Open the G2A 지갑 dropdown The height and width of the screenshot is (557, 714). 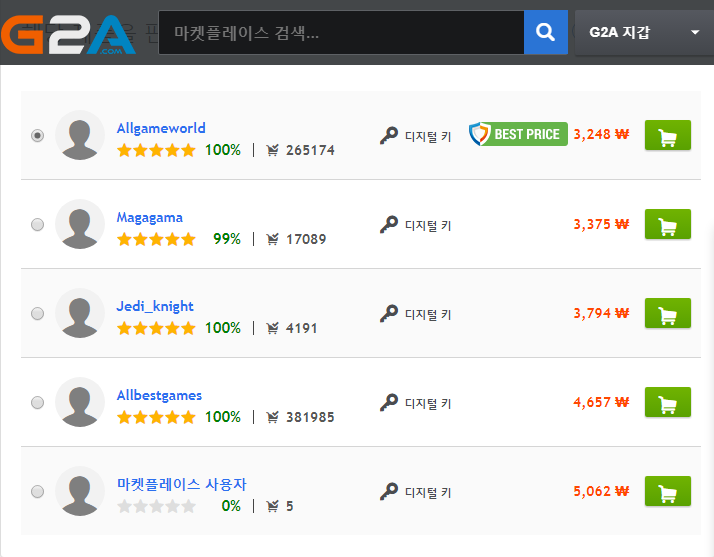point(644,32)
